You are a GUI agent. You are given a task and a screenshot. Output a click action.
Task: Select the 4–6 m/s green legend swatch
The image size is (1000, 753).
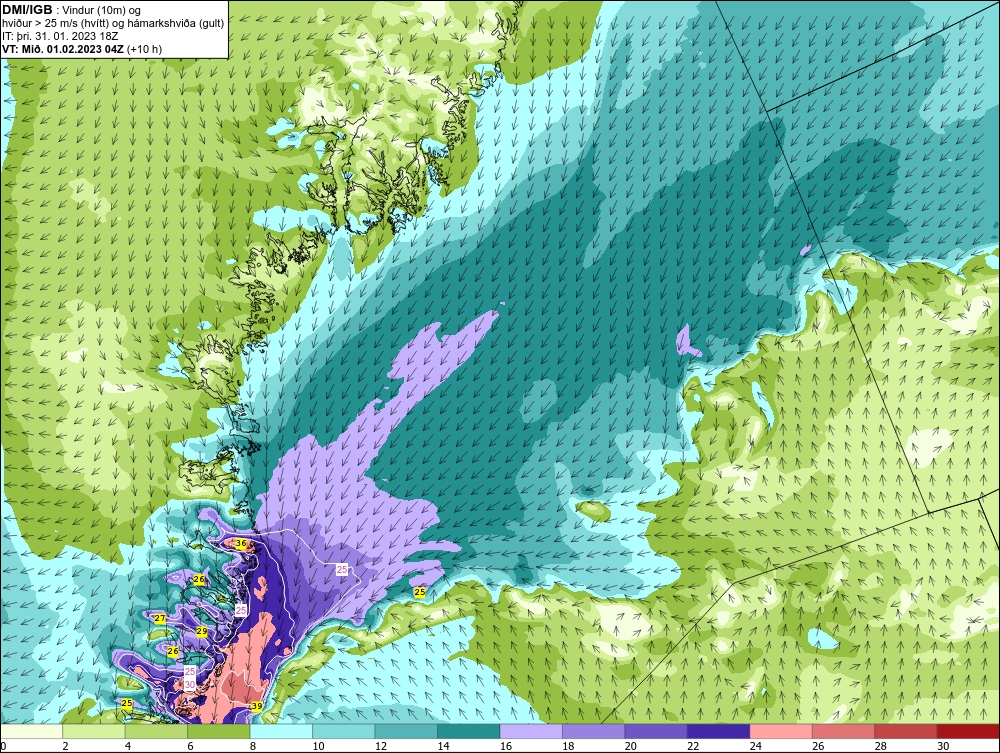(x=156, y=731)
